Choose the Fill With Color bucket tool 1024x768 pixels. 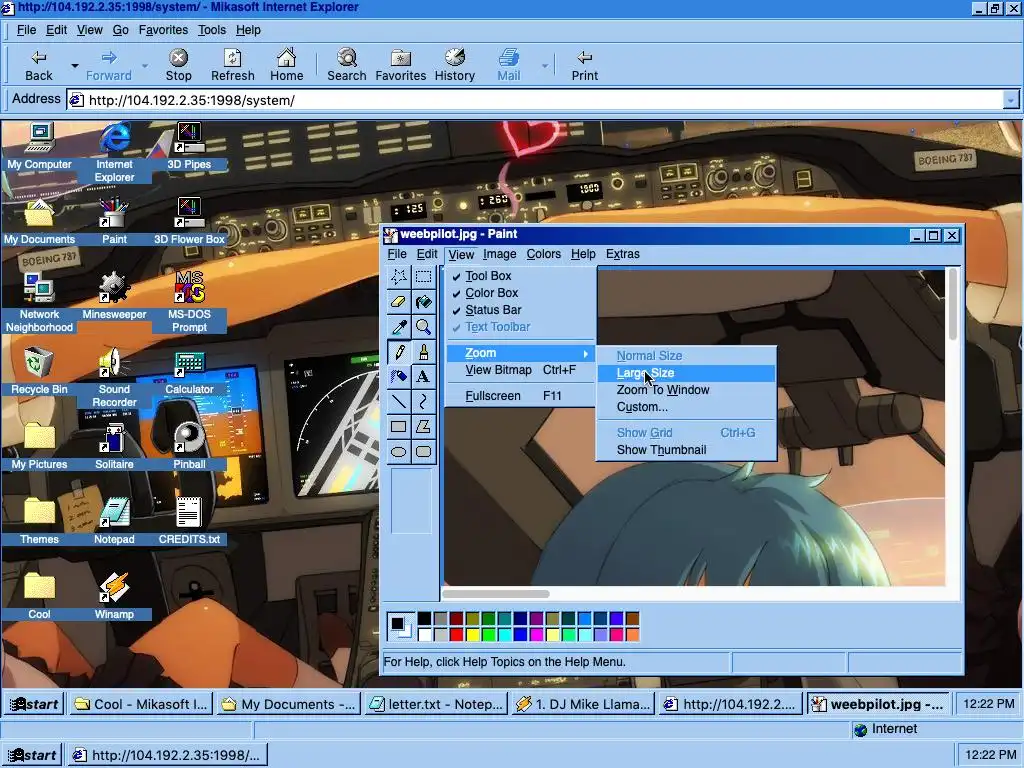pyautogui.click(x=423, y=302)
